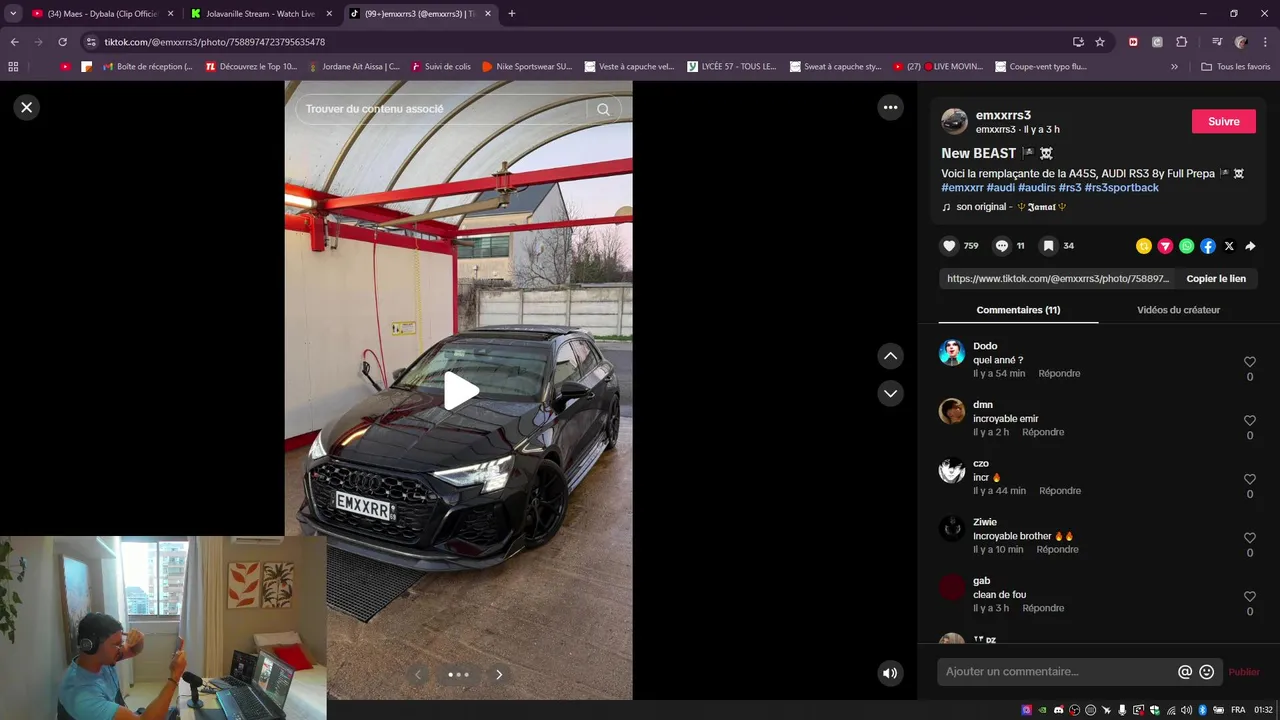Select the Commentaires (11) tab
The image size is (1280, 720).
(x=1018, y=310)
